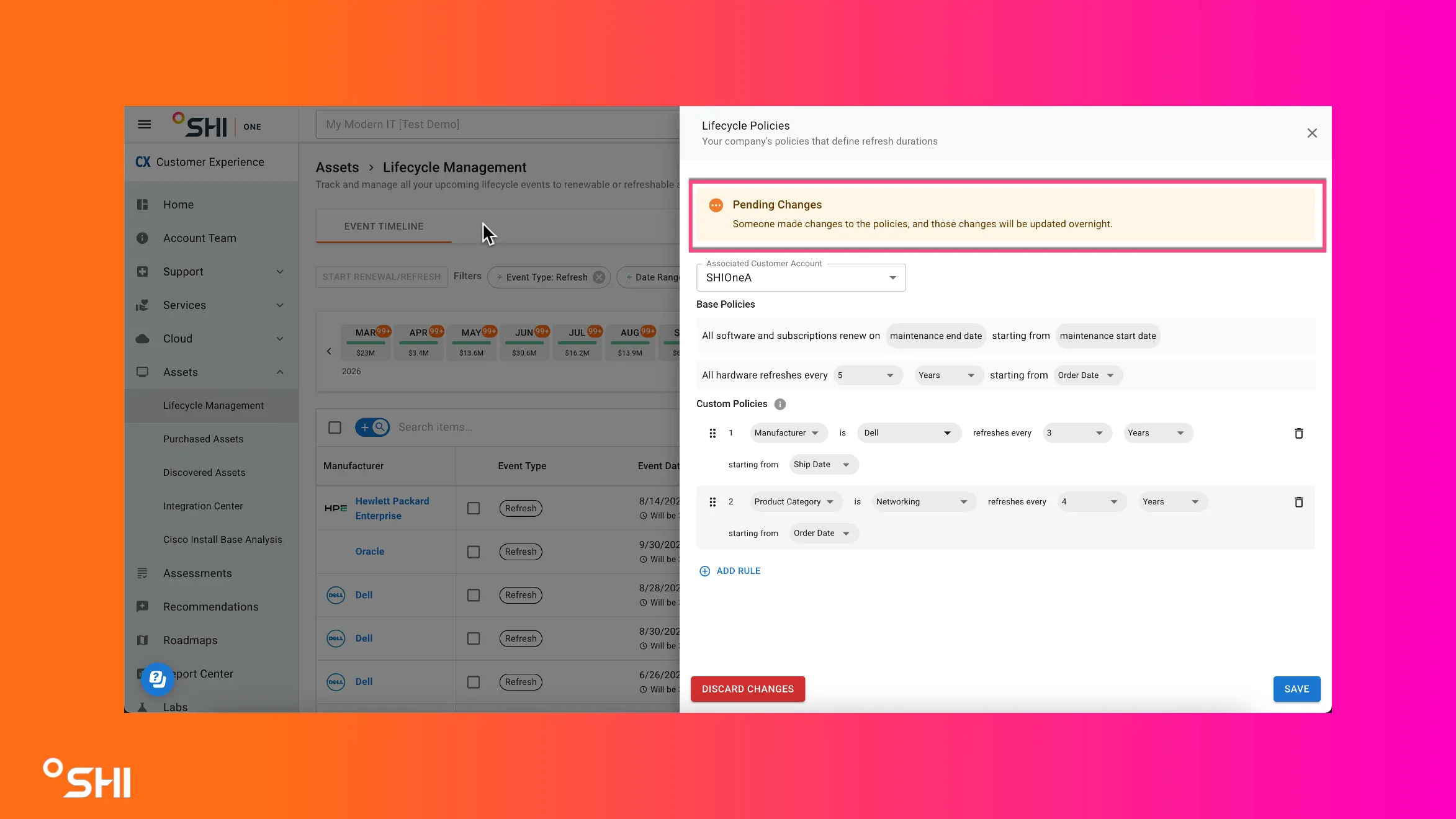Check the Dell 8/30 row checkbox

point(474,638)
